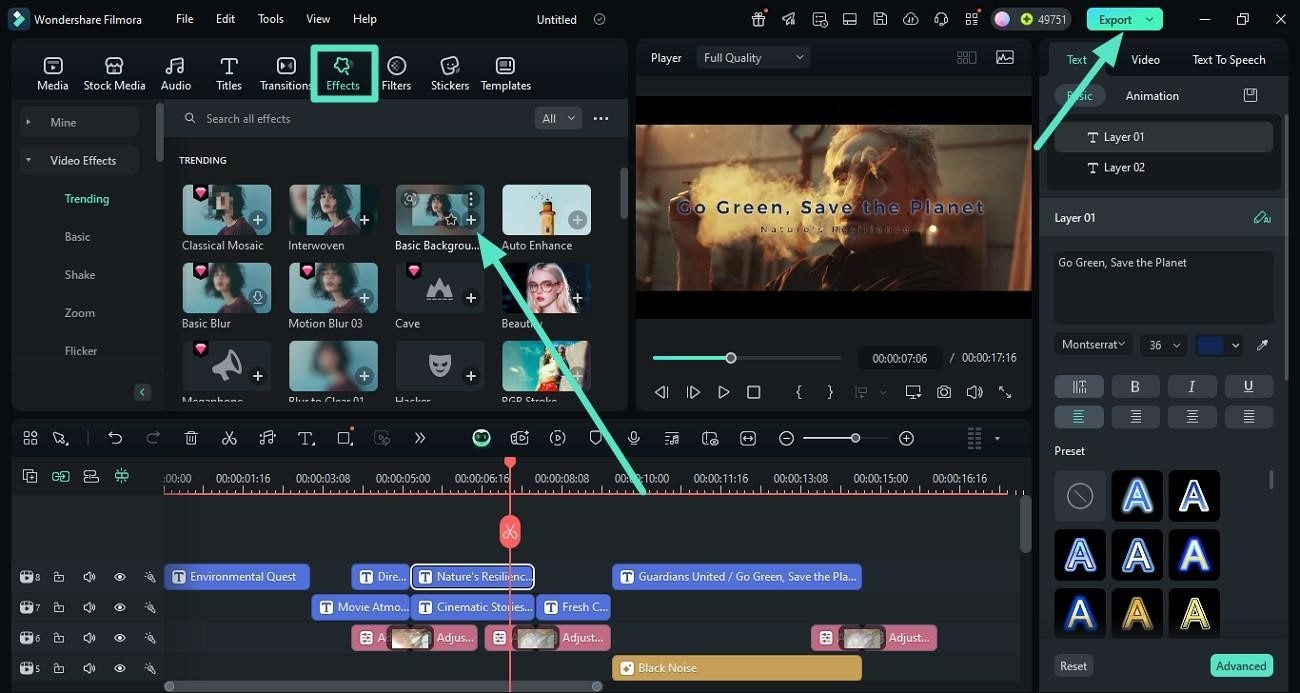
Task: Open the Montserrat font dropdown
Action: (1093, 345)
